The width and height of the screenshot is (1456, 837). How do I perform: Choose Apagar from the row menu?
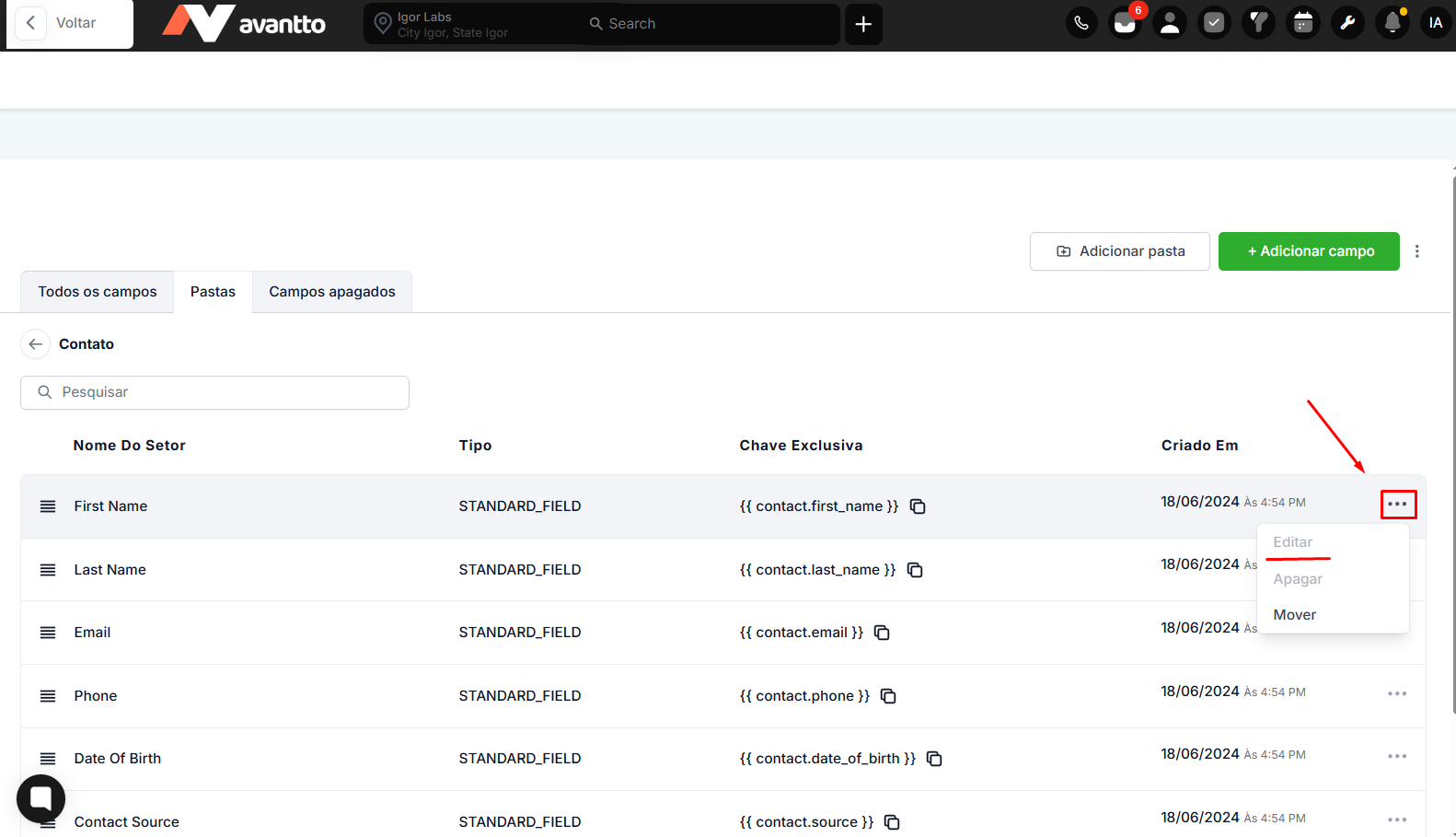1298,579
